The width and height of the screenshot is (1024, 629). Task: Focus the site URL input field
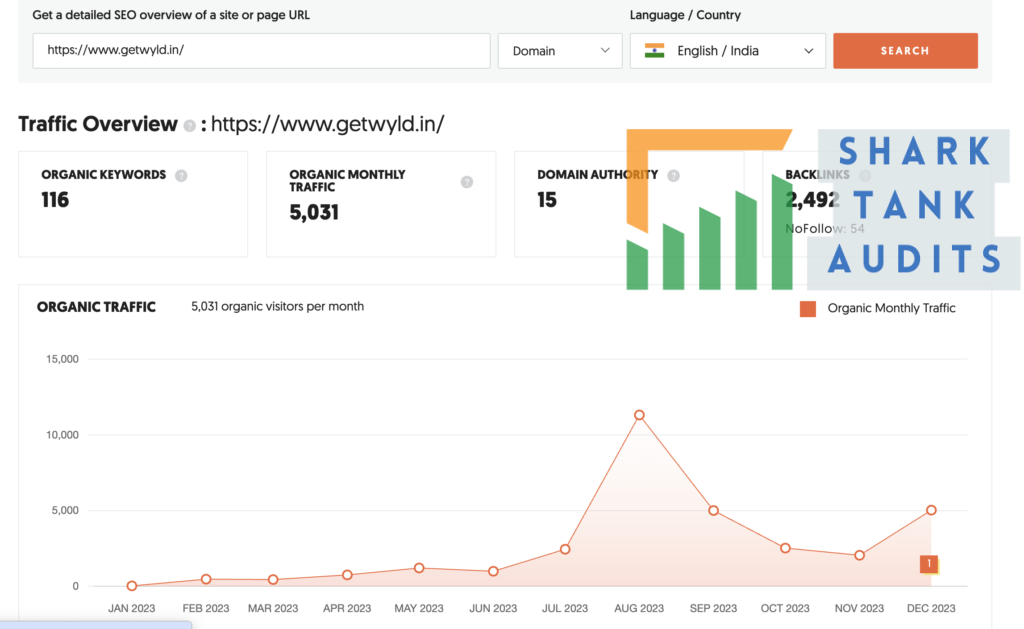tap(261, 51)
